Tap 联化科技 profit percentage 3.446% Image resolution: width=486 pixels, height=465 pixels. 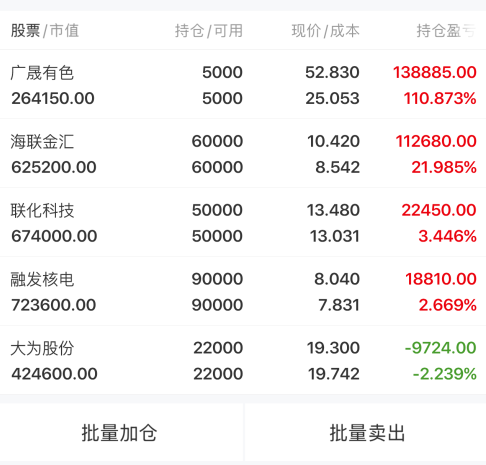tap(447, 236)
